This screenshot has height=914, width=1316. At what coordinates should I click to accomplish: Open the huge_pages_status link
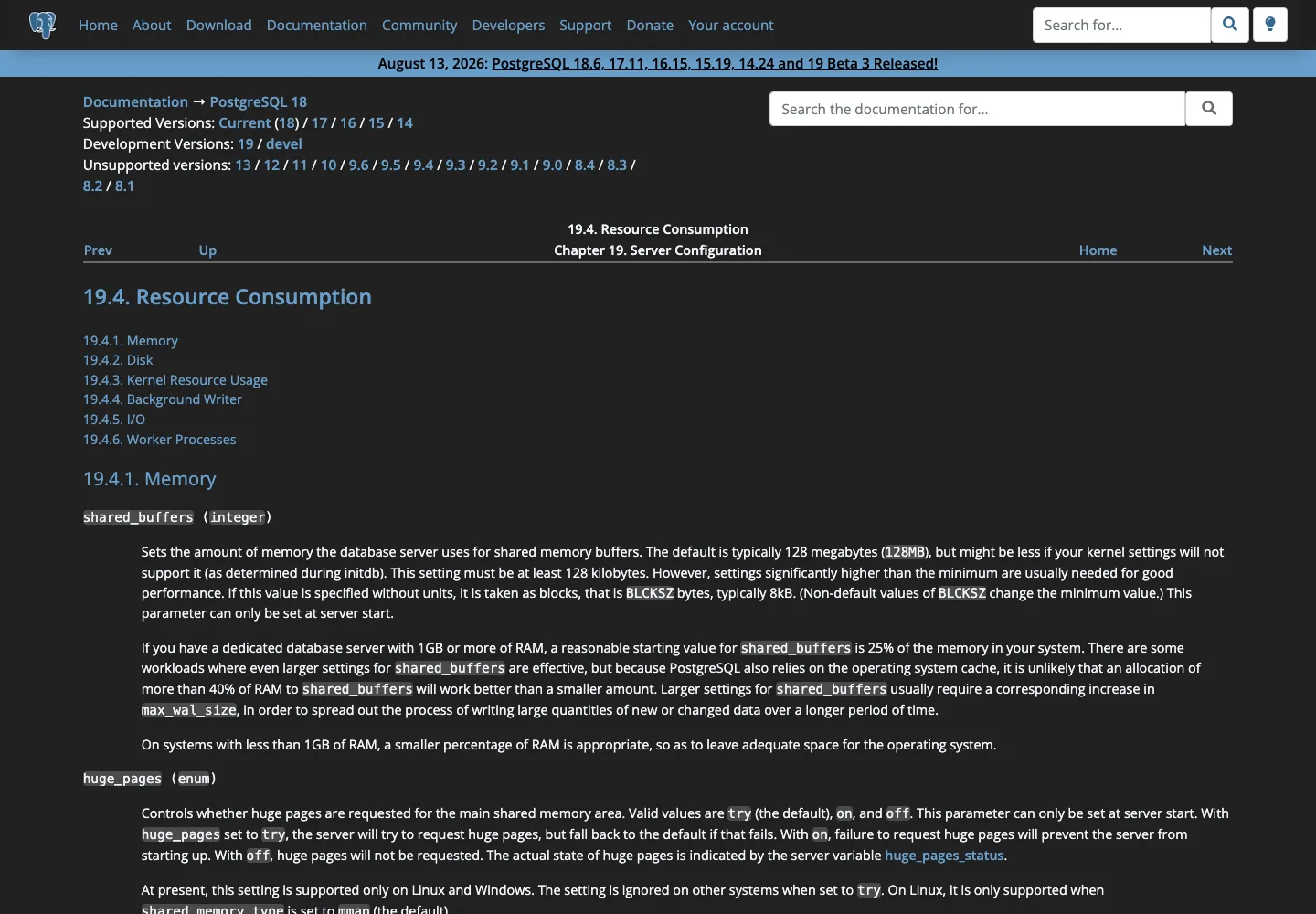pos(944,856)
